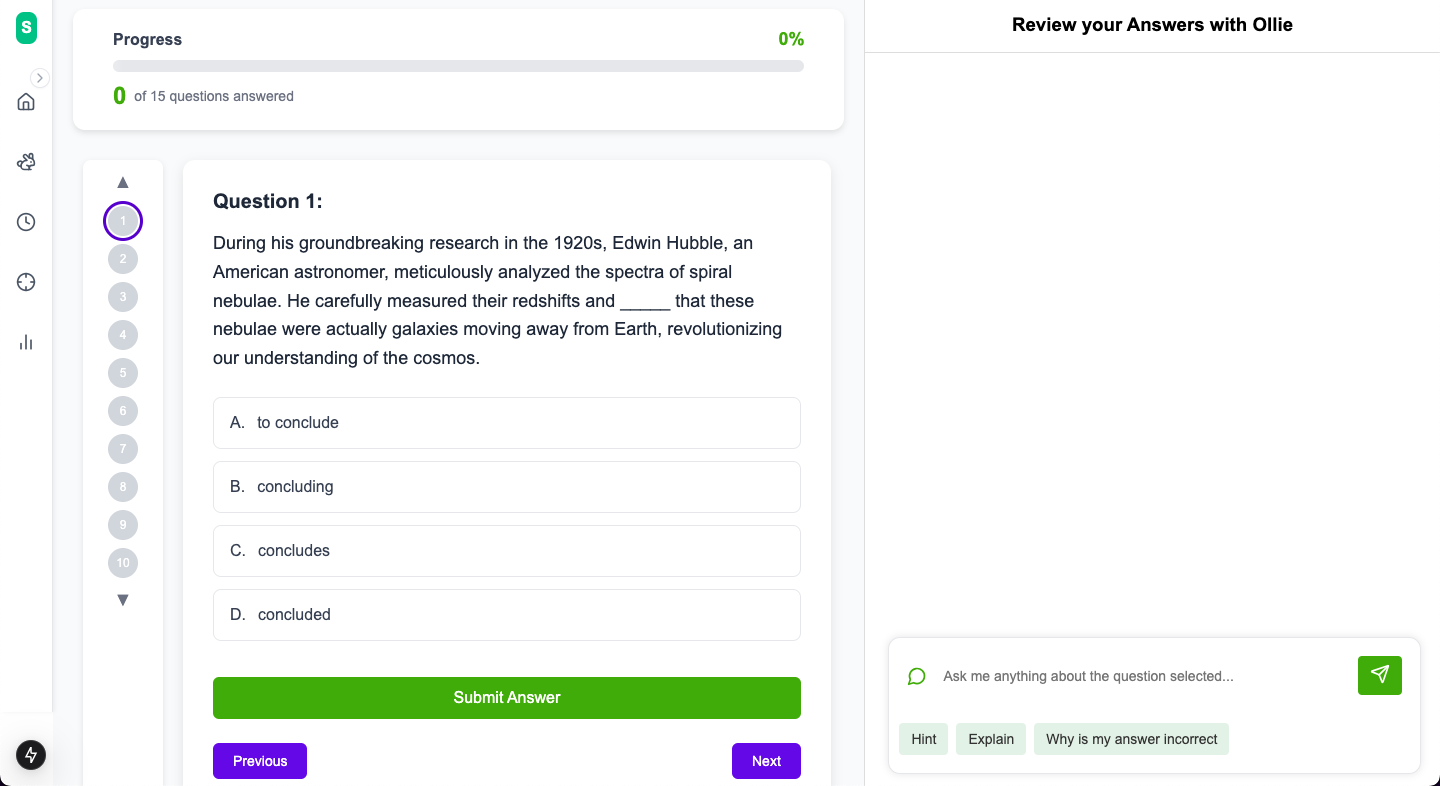
Task: Click up arrow in question list
Action: click(123, 182)
